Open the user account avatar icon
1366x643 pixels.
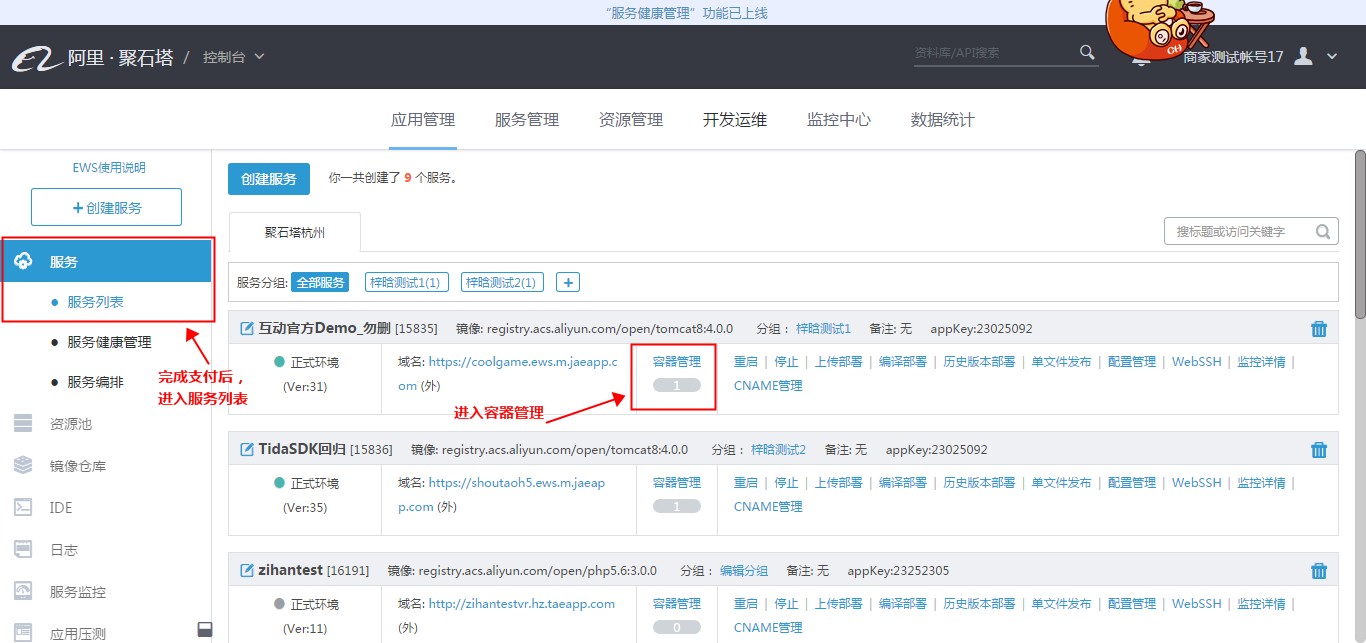pyautogui.click(x=1303, y=56)
